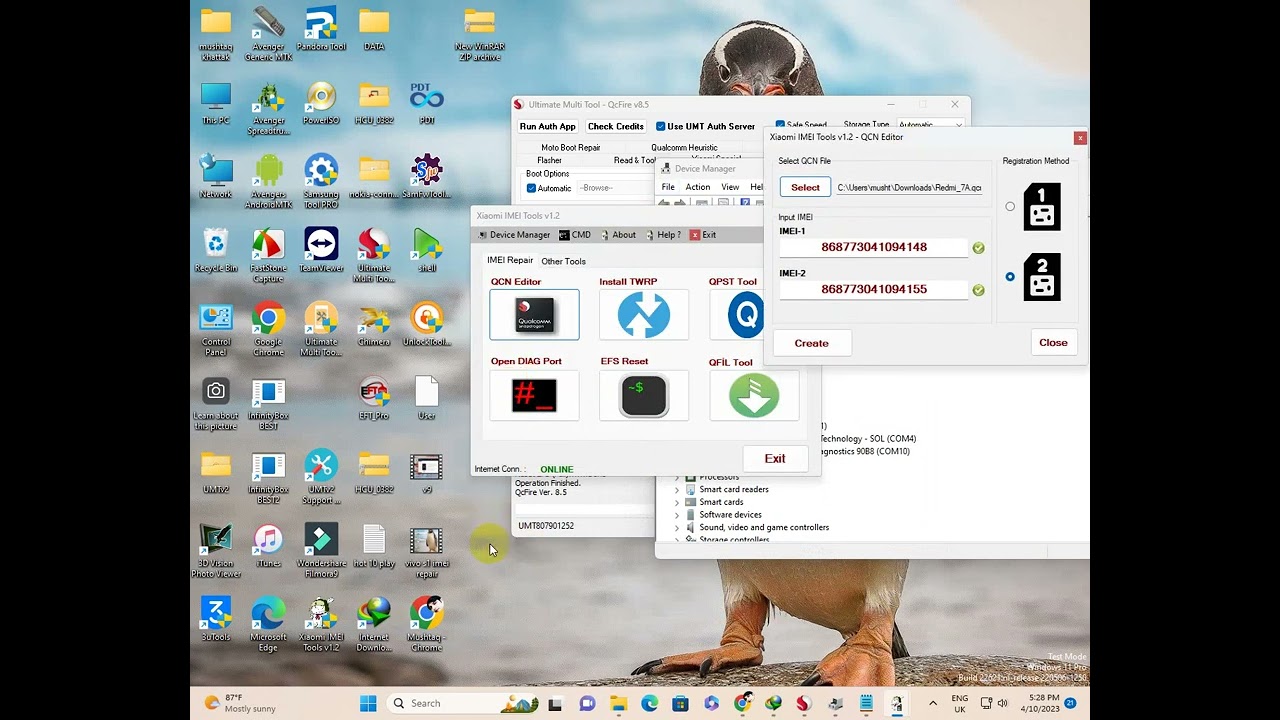Expand Software devices node in Device Manager

[677, 515]
